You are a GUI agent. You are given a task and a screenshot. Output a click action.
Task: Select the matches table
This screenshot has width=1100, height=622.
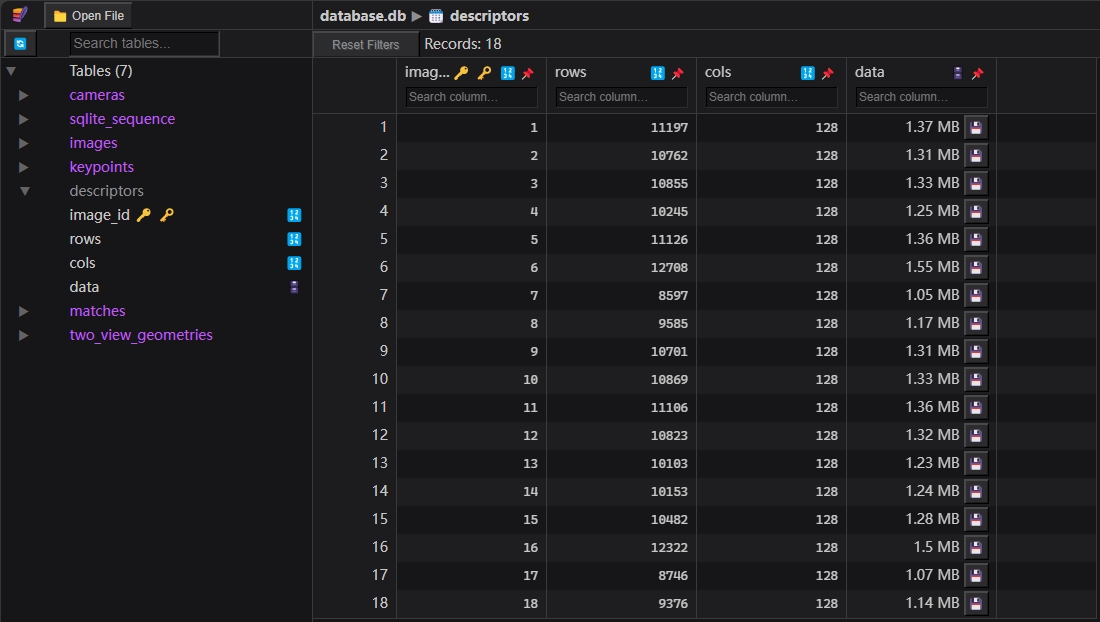point(97,311)
